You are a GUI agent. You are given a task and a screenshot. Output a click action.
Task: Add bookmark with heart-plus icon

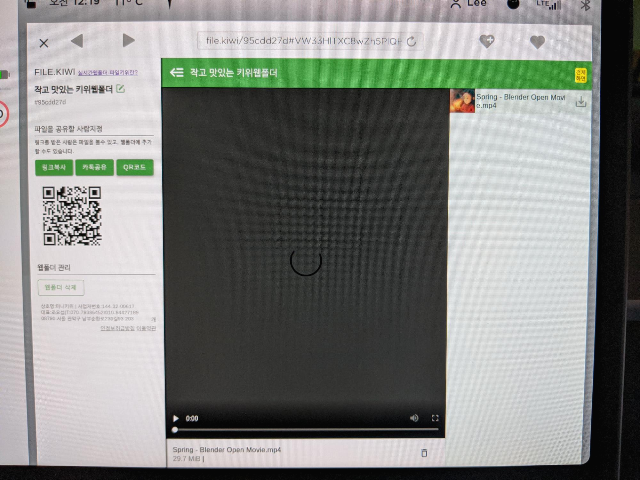pos(487,42)
